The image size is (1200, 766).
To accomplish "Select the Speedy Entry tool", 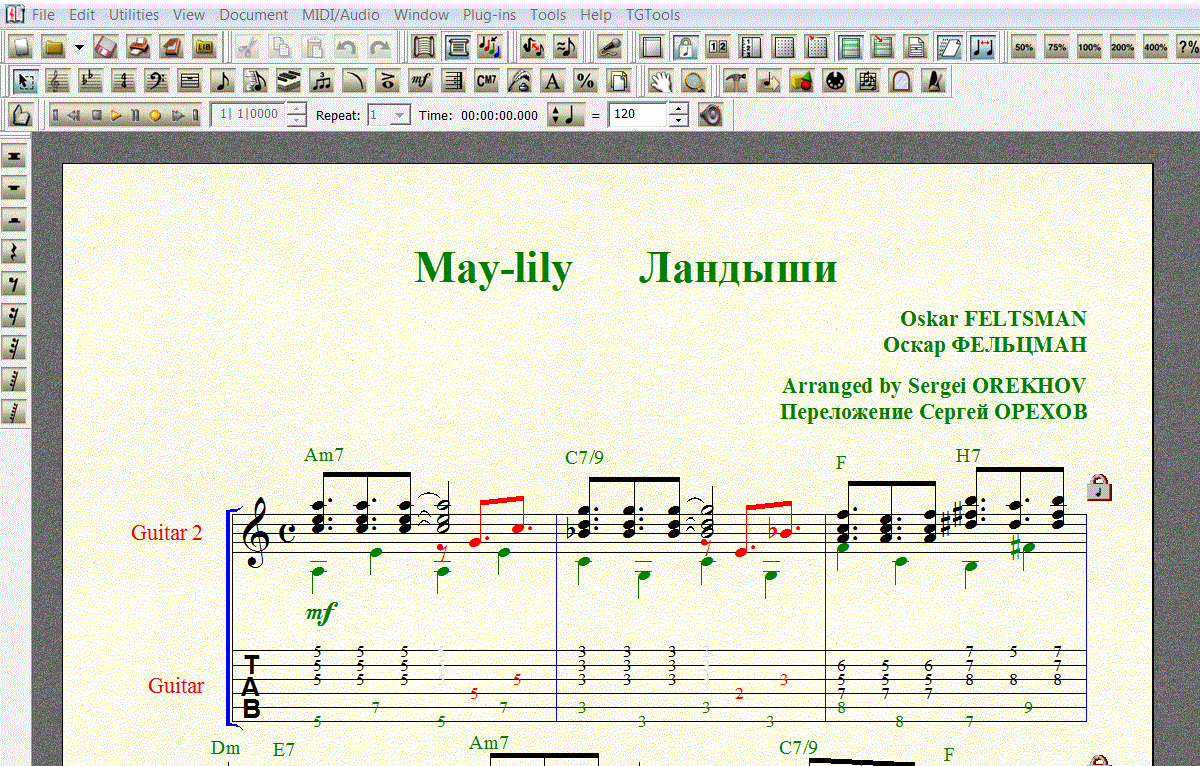I will point(256,81).
